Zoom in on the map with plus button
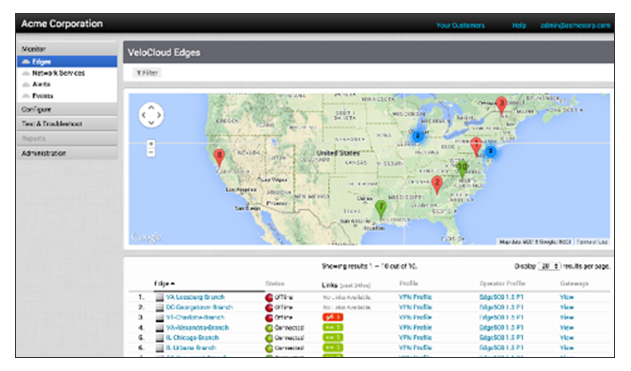This screenshot has height=371, width=631. tap(151, 144)
